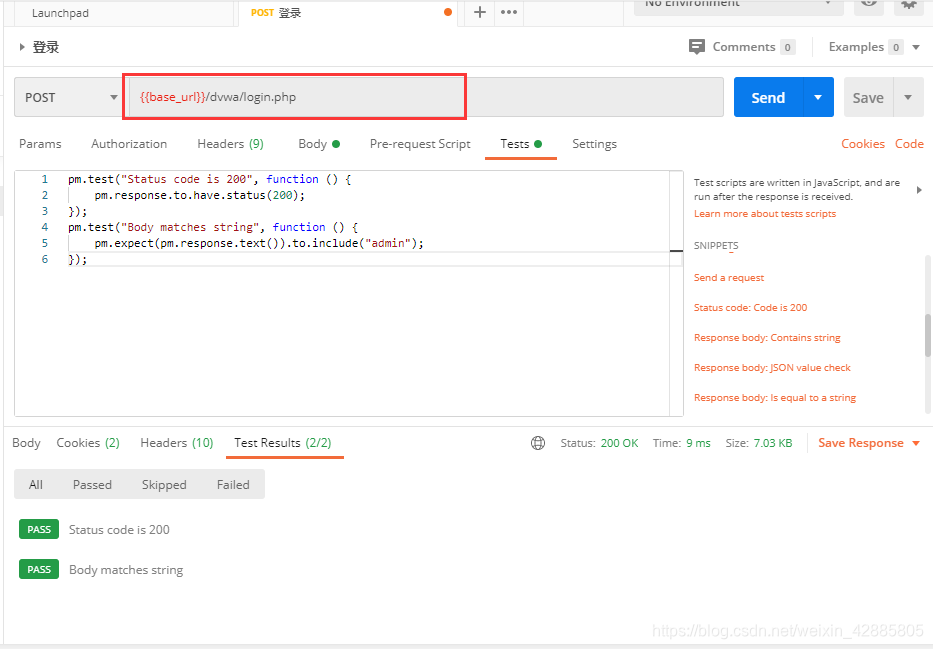This screenshot has width=933, height=649.
Task: Filter test results by Skipped
Action: (164, 485)
